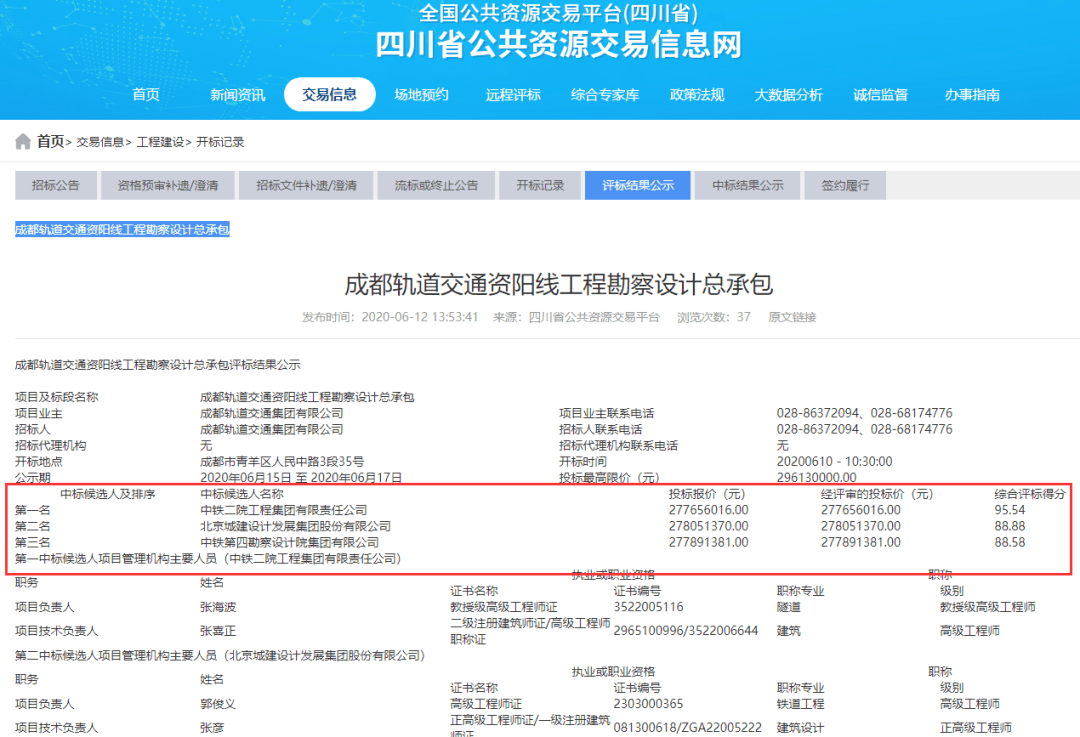Click the 教授级高级工程师证 certificate name
This screenshot has height=737, width=1080.
pos(504,608)
